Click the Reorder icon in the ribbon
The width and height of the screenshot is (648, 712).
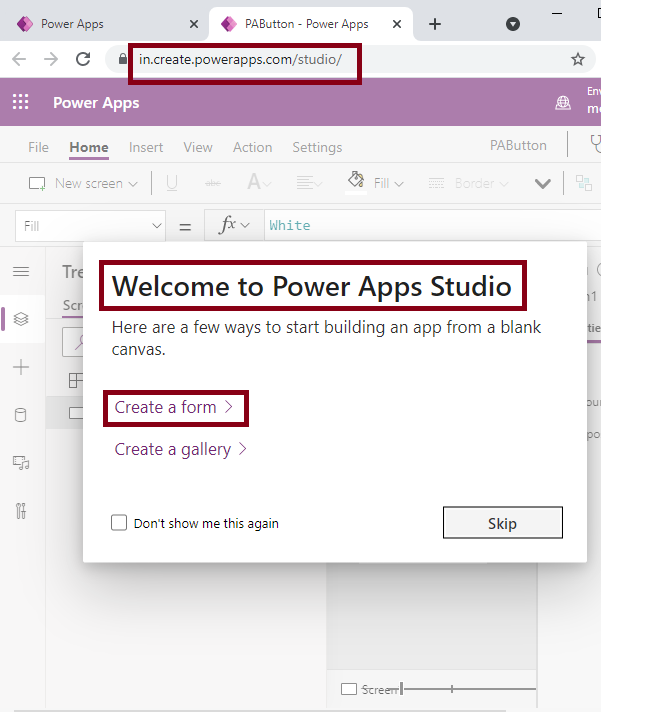584,183
